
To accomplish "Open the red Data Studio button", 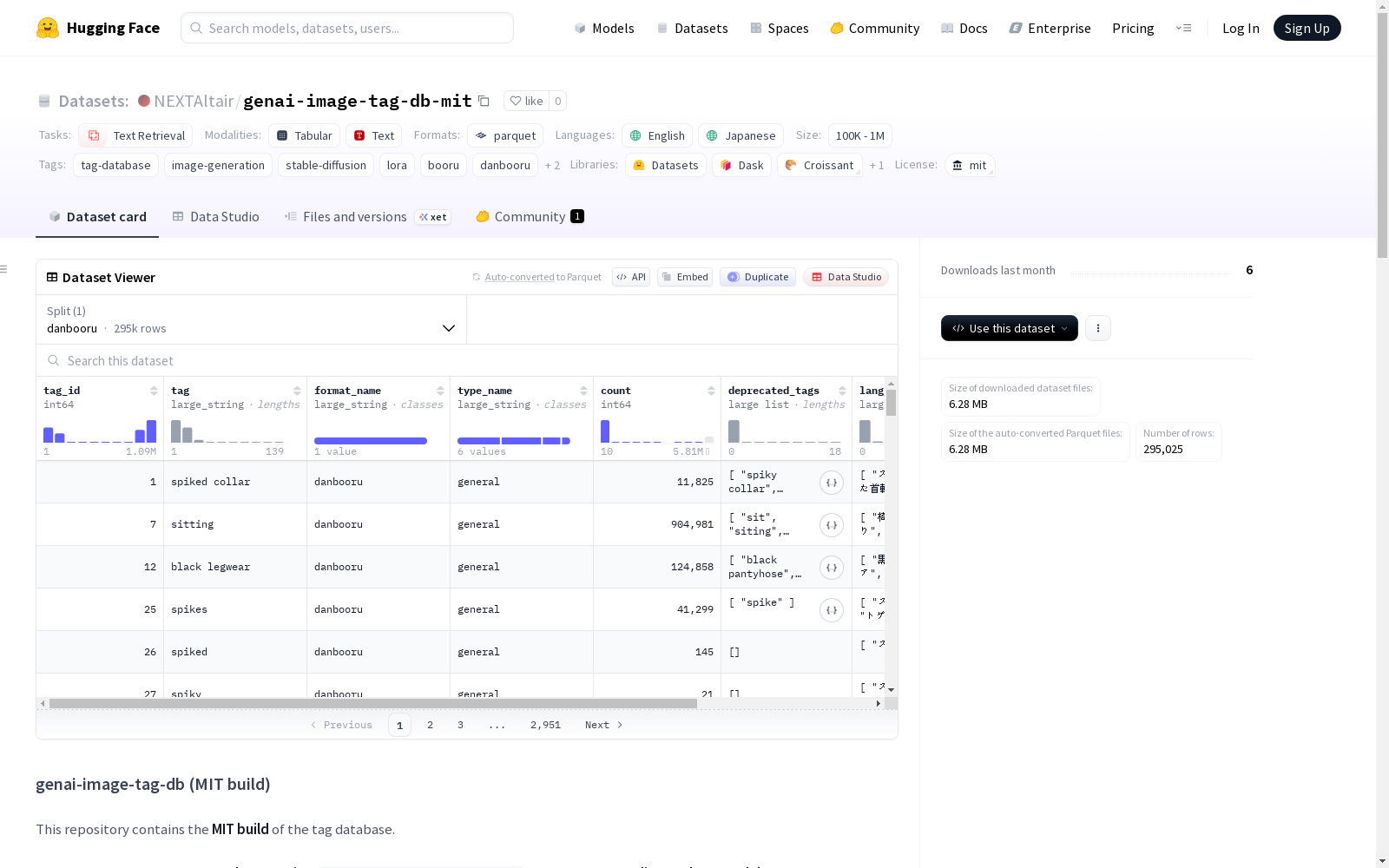I will pyautogui.click(x=846, y=277).
